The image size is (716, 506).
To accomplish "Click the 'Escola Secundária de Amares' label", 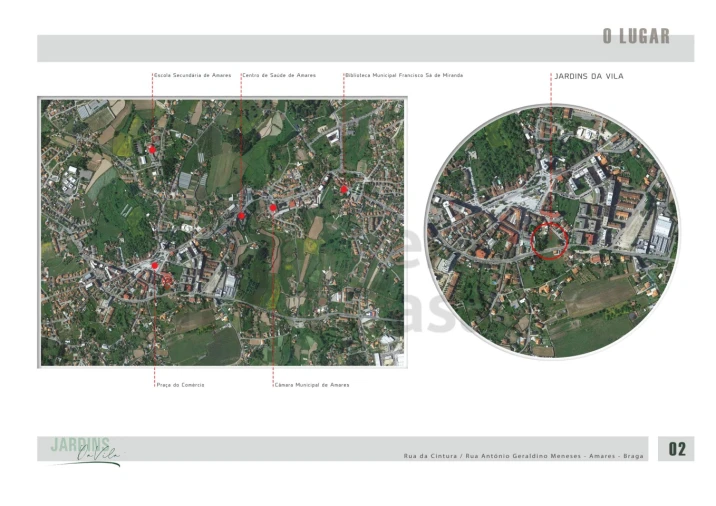I will point(195,75).
